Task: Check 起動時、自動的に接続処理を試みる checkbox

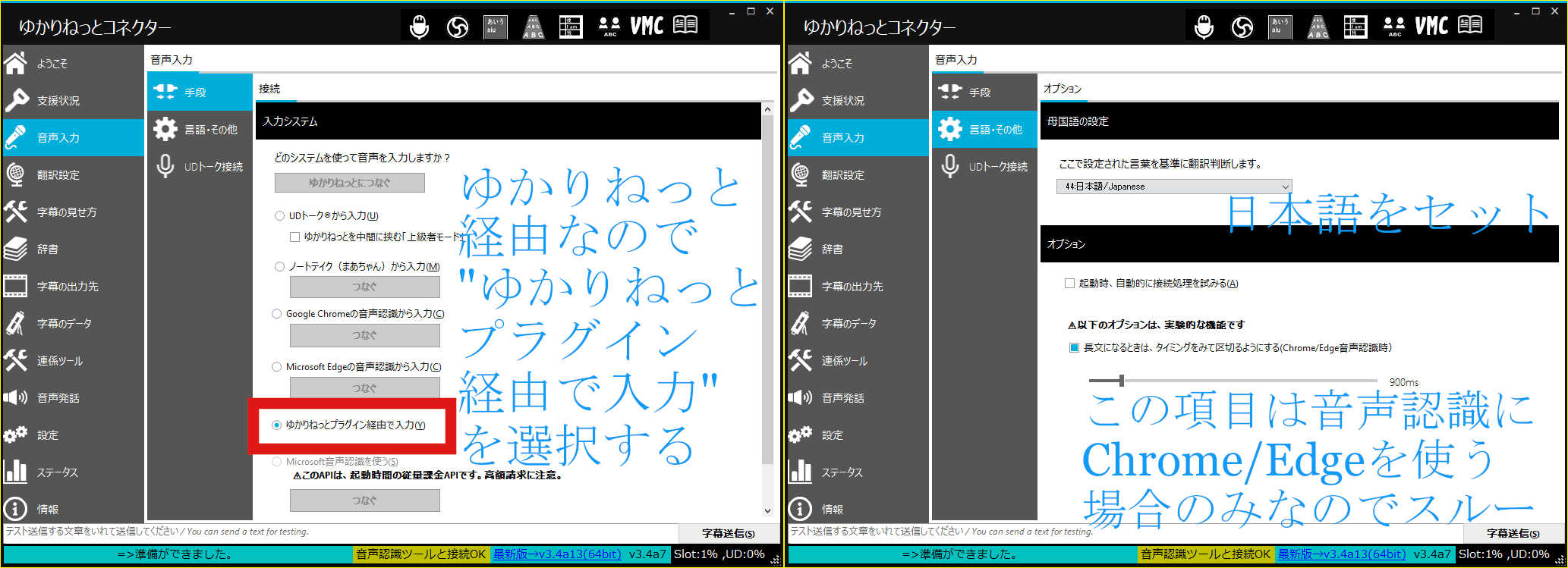Action: 1069,284
